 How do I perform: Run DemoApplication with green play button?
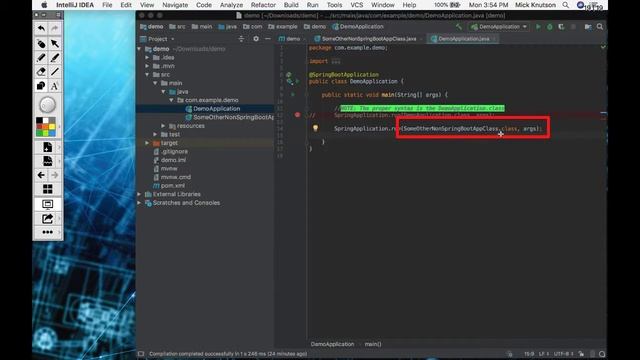tap(538, 27)
